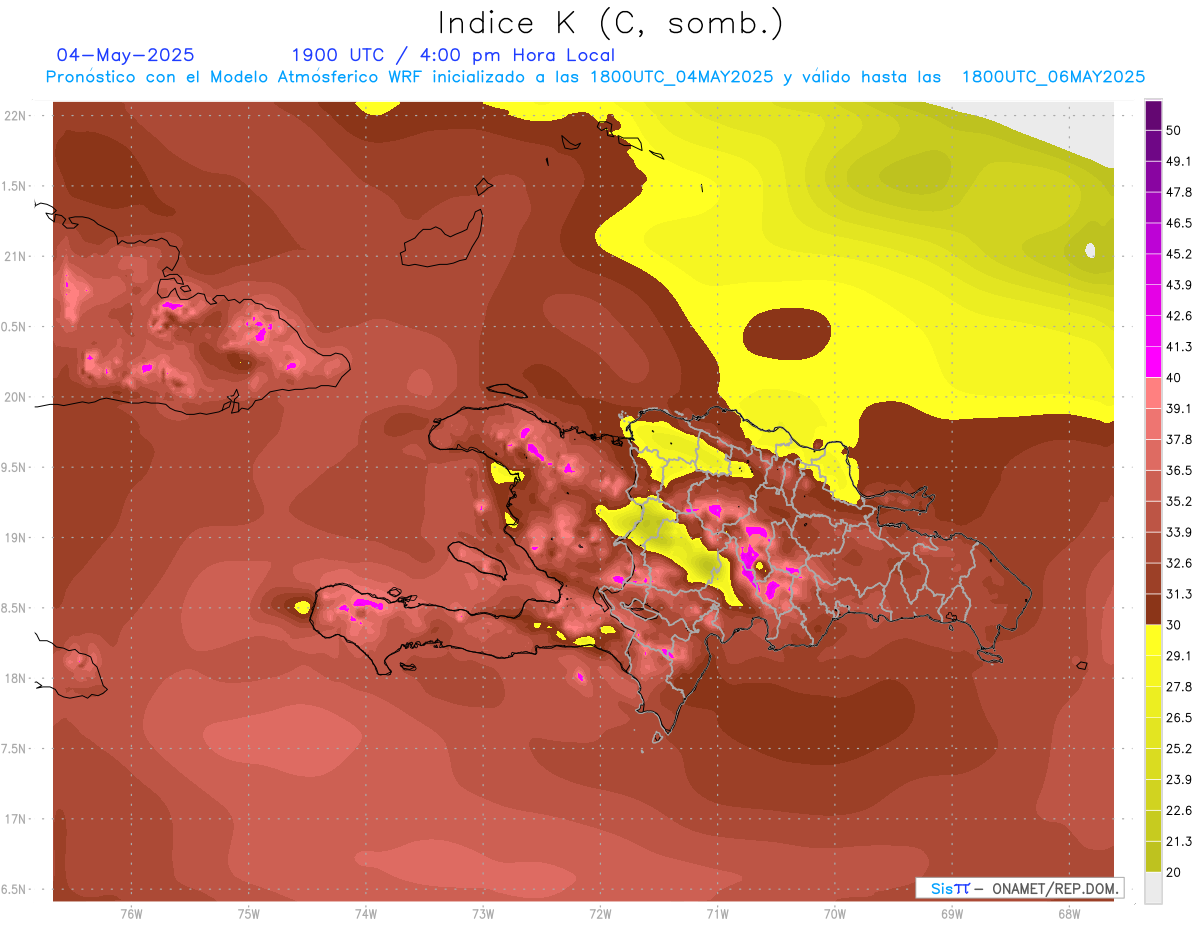1200x927 pixels.
Task: Click the dark brown oval inside the yellow area
Action: tap(787, 334)
